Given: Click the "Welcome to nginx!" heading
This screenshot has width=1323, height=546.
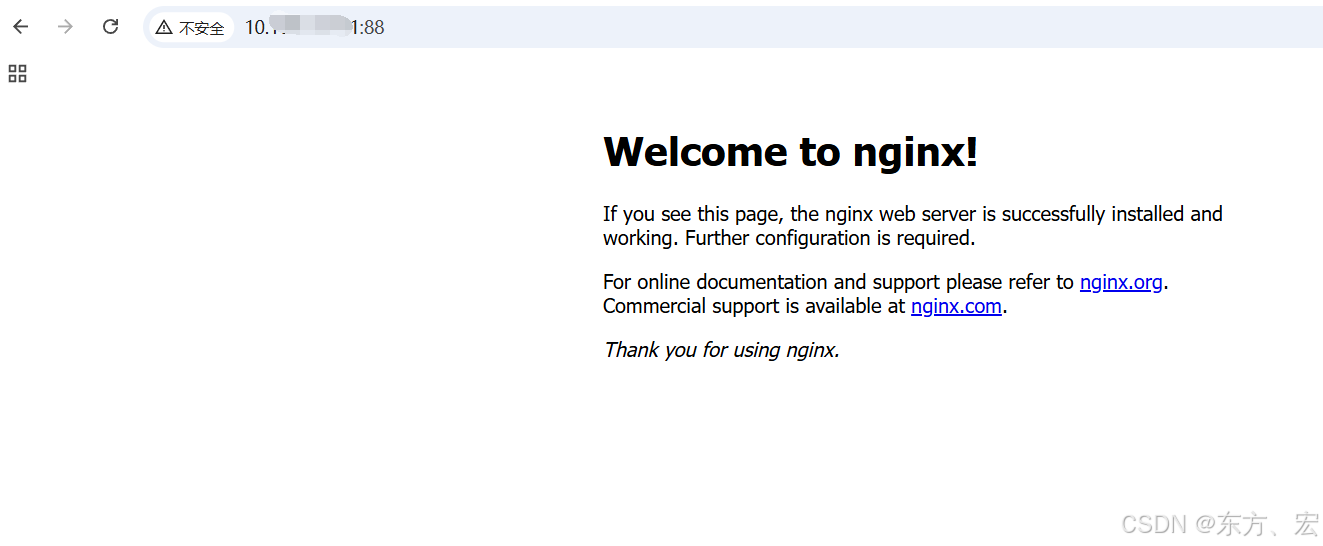Looking at the screenshot, I should click(790, 152).
